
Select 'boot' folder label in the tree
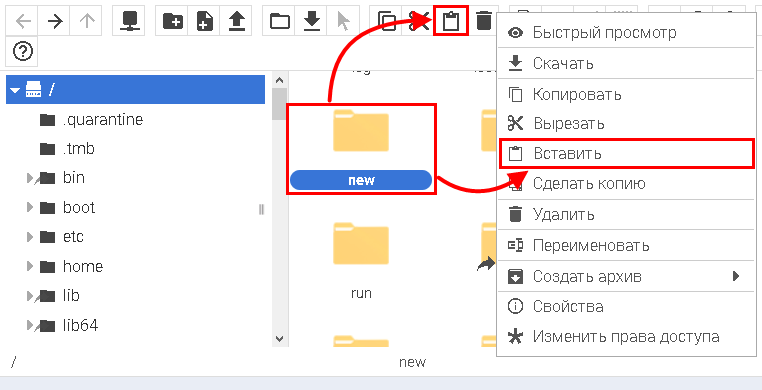tap(79, 207)
